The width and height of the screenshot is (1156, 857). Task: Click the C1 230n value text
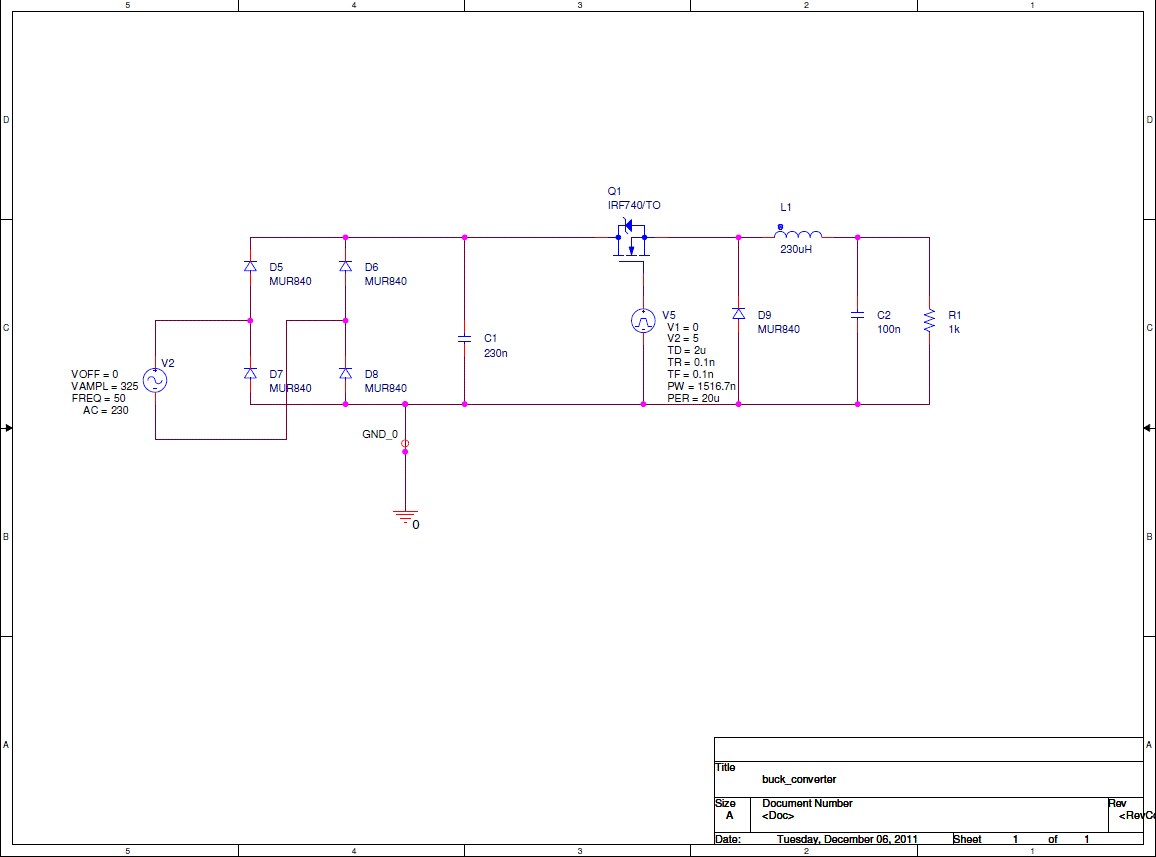pyautogui.click(x=495, y=353)
